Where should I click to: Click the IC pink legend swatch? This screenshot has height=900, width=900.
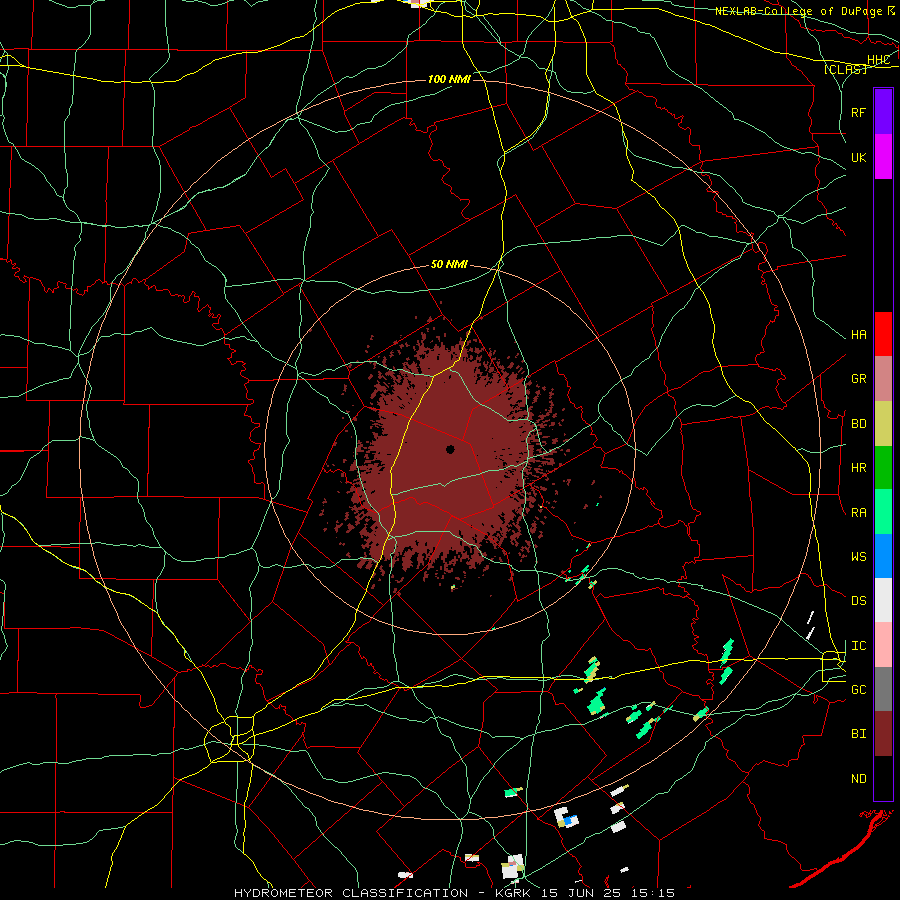click(883, 645)
